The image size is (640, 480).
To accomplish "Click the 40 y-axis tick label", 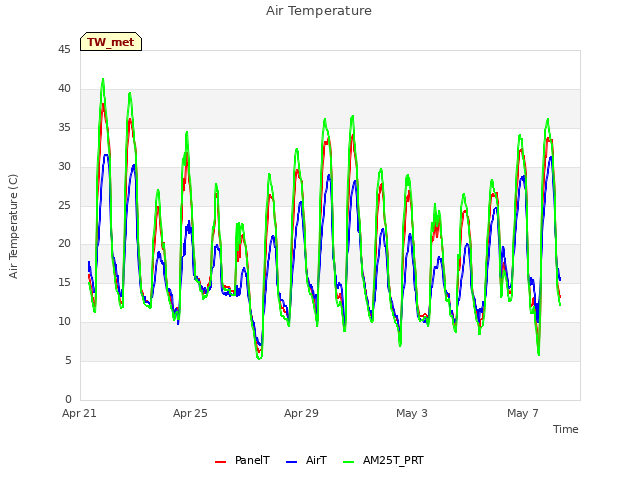I will click(64, 89).
